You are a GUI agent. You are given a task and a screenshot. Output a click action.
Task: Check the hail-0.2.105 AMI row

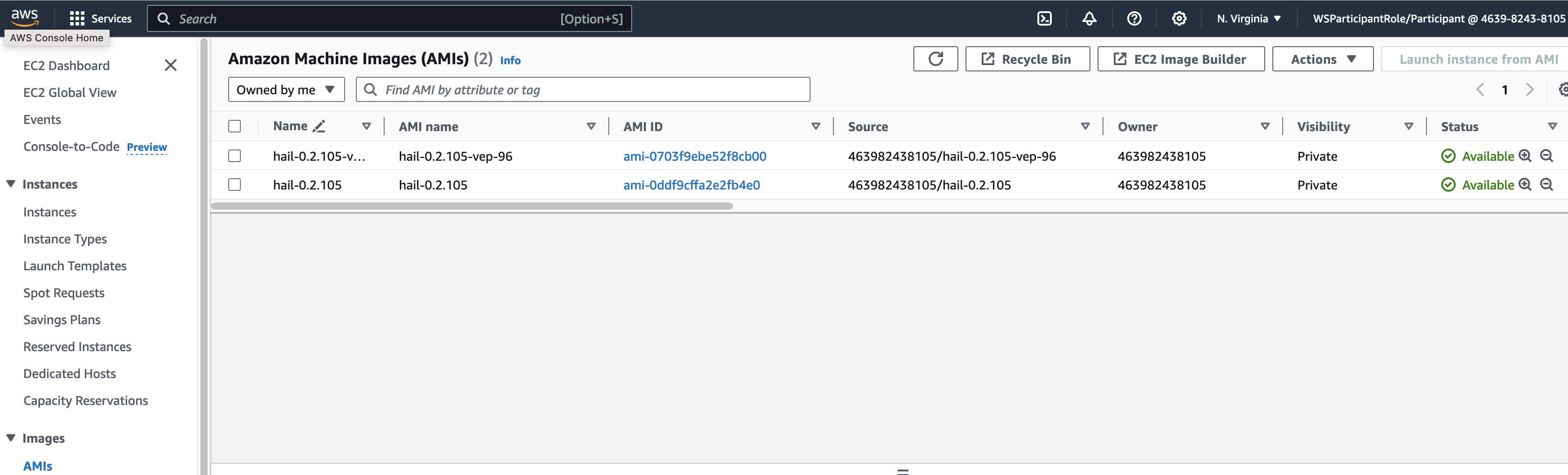pos(235,184)
